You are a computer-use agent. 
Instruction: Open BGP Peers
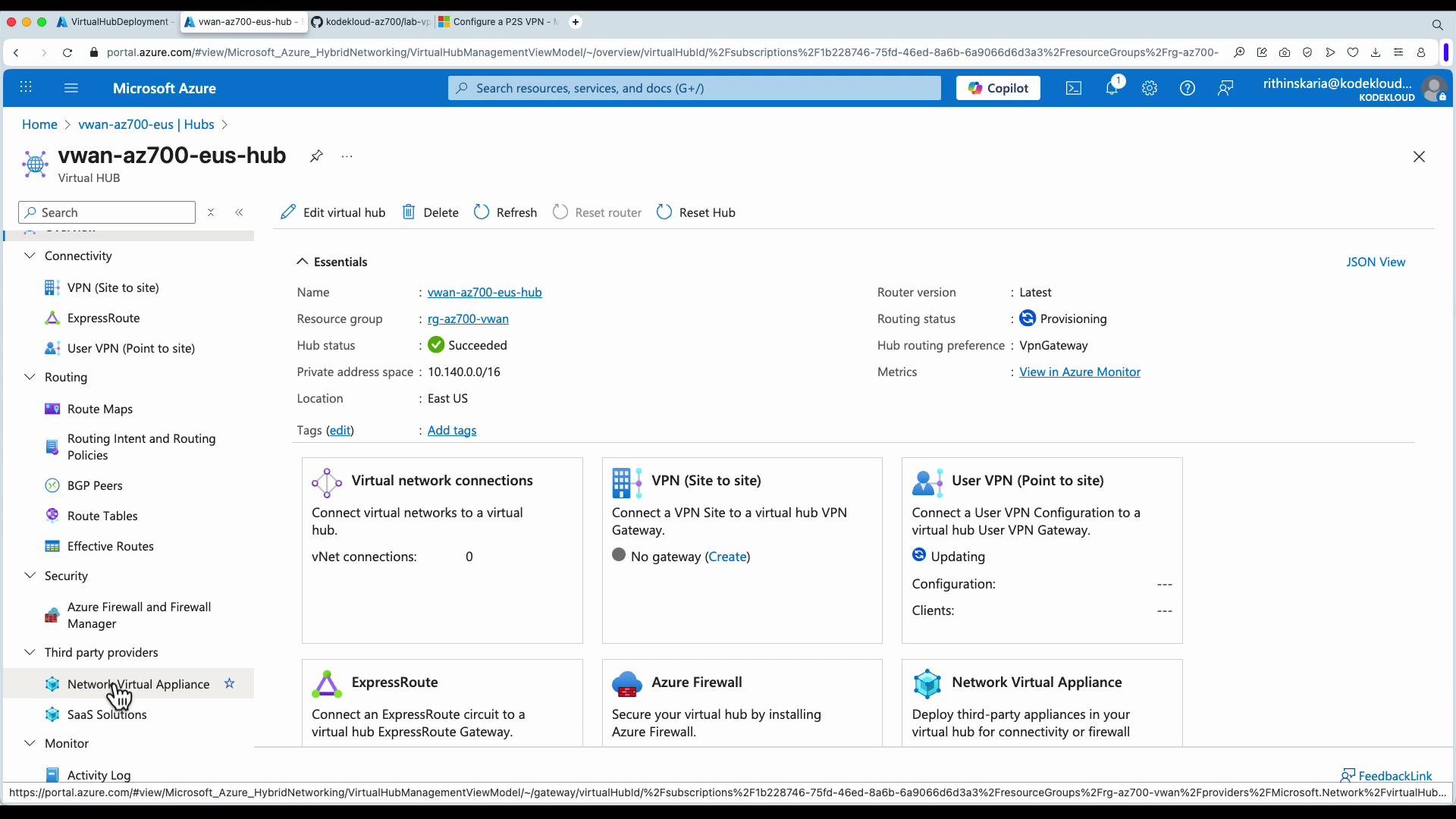(95, 485)
